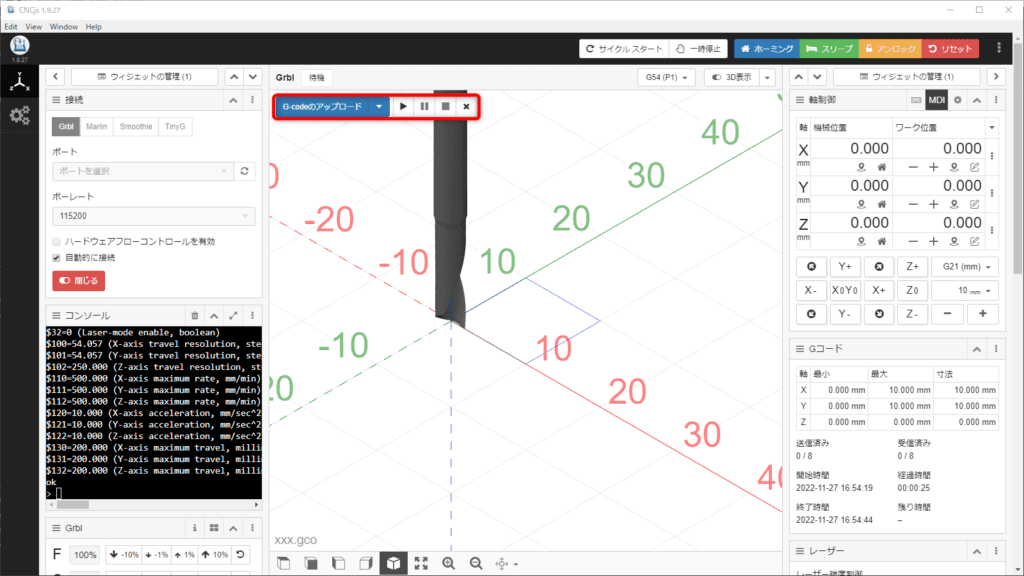
Task: Open axis widget gear settings
Action: pyautogui.click(x=957, y=100)
